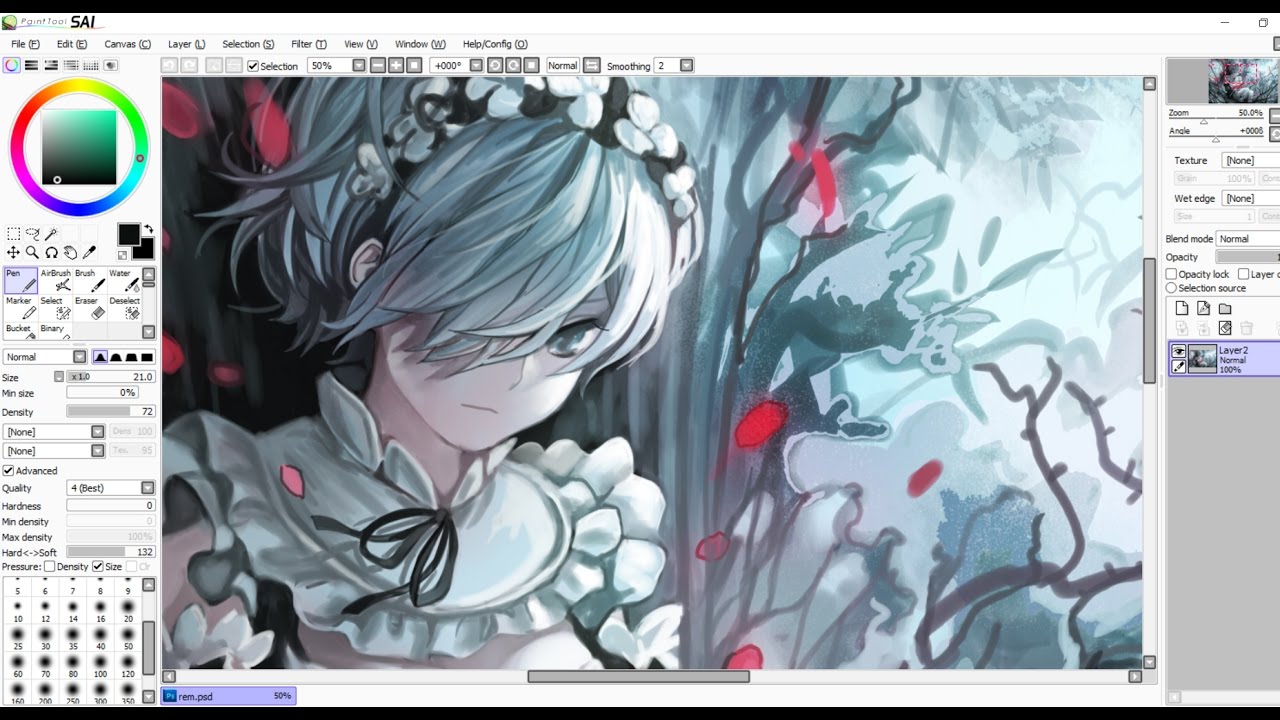Pick the magic wand tool

[51, 234]
